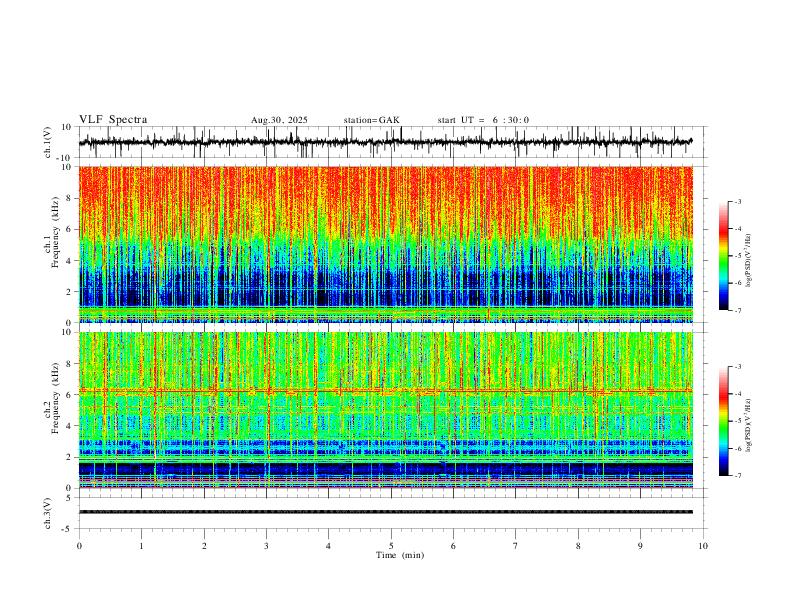Viewport: 792px width, 612px height.
Task: Click the 'start UT = 6:30:0' label
Action: point(483,120)
